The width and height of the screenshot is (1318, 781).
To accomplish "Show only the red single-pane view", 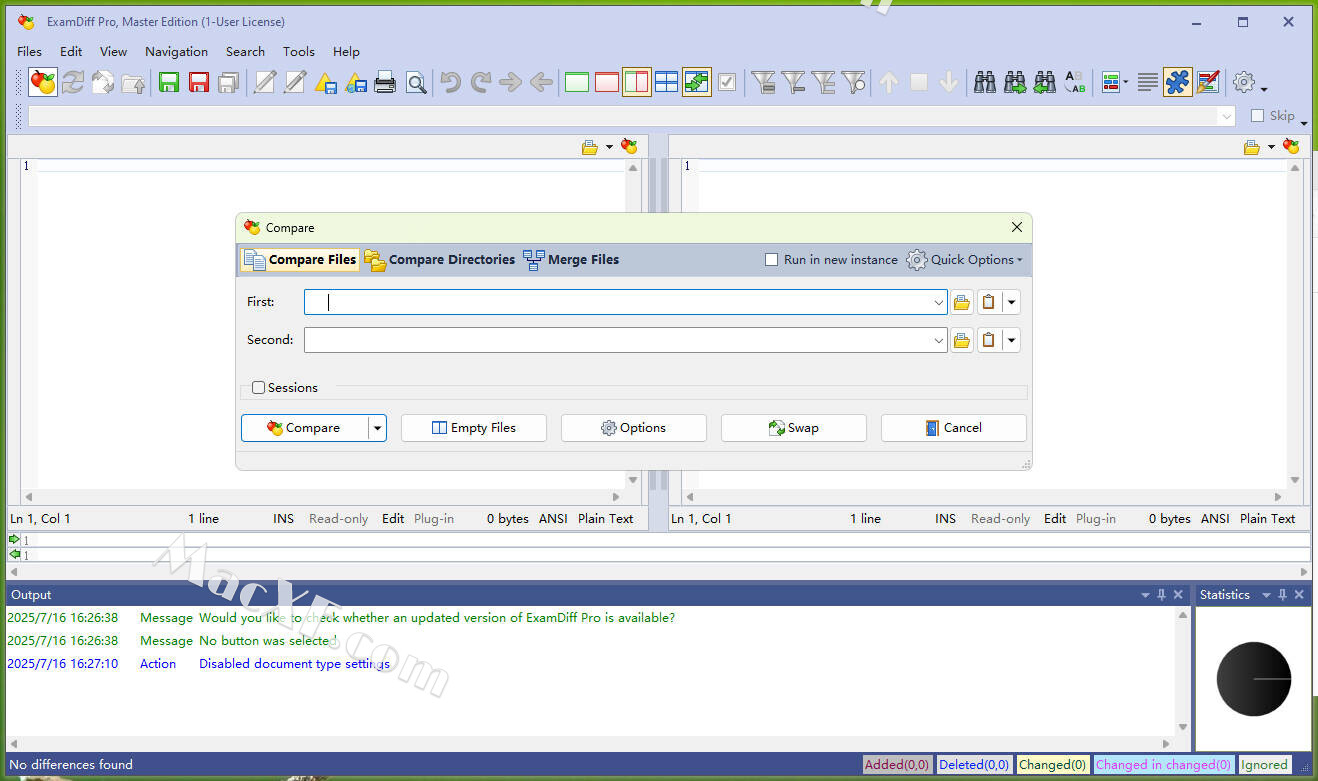I will point(607,83).
